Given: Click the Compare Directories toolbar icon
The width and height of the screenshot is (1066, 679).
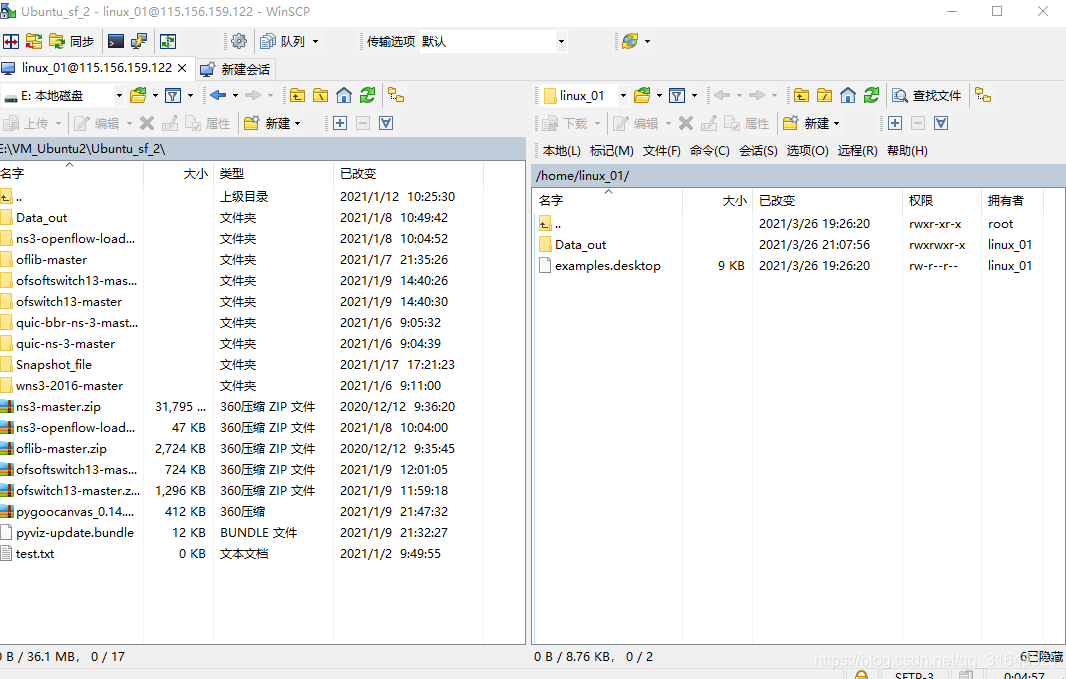Looking at the screenshot, I should pyautogui.click(x=11, y=41).
